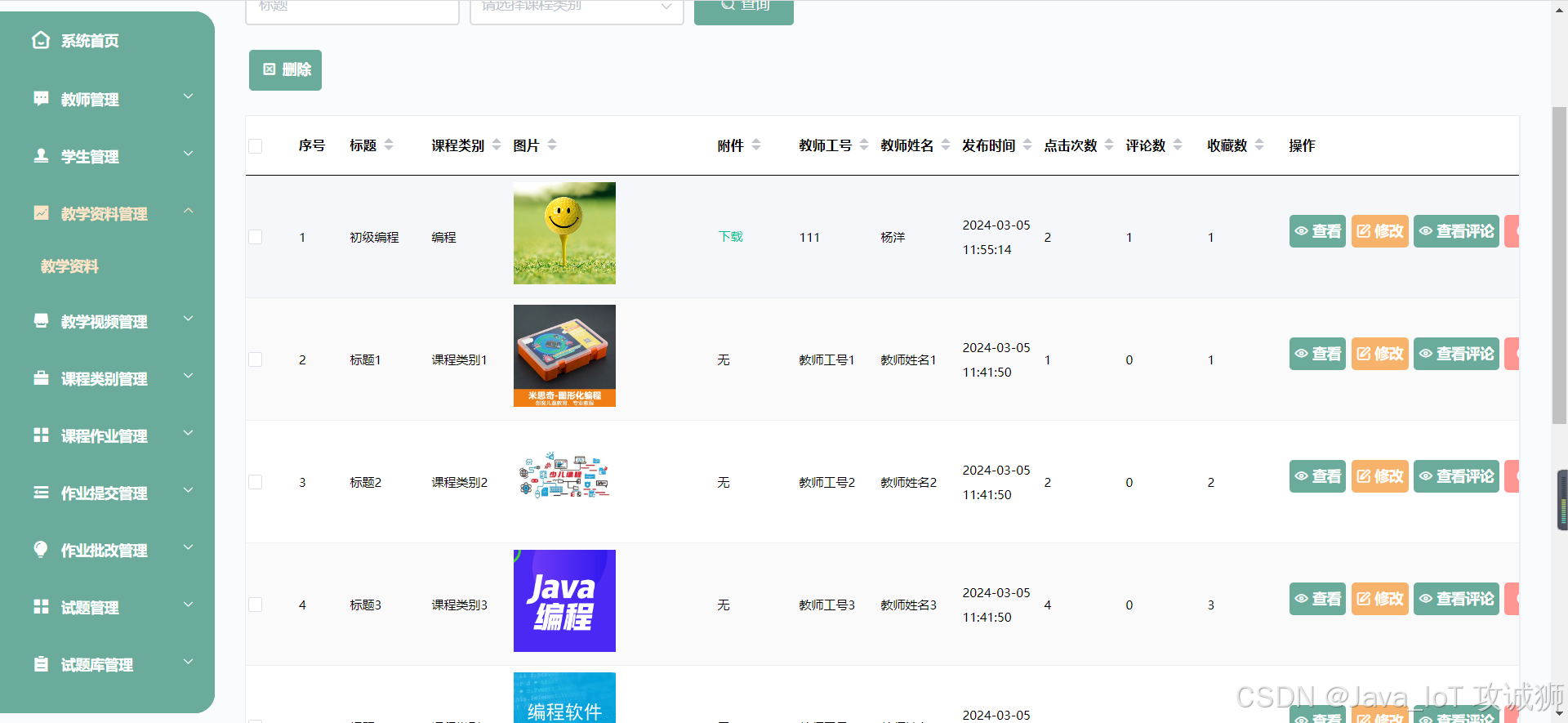Click 下载 attachment link for 初级编程
1568x723 pixels.
coord(730,237)
